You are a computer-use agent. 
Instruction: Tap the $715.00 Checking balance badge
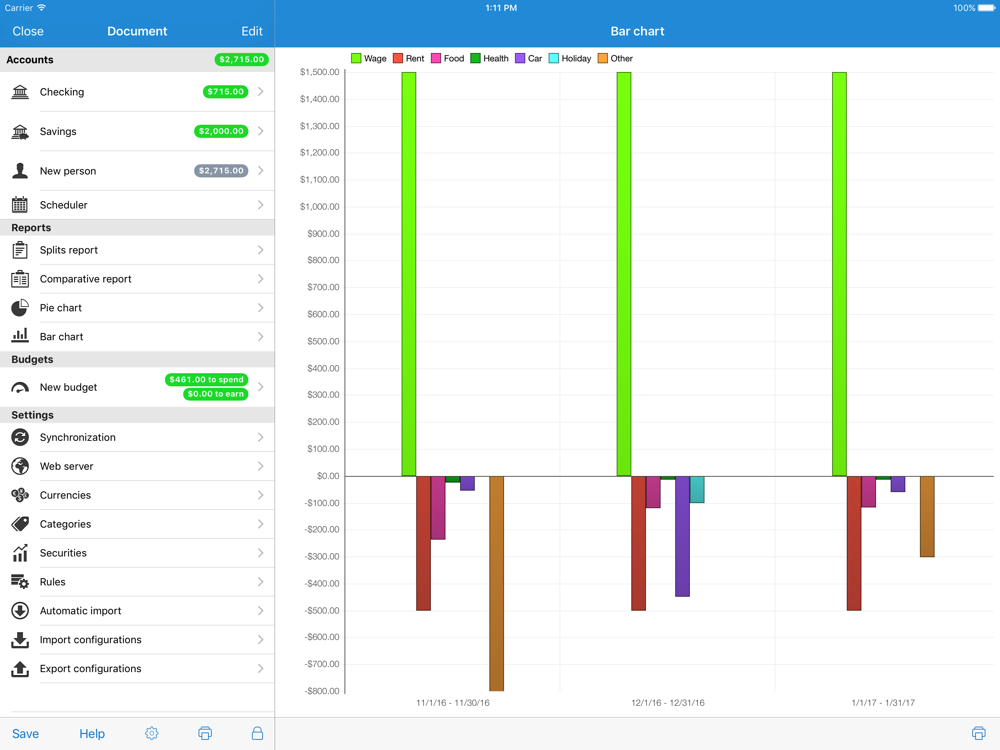225,92
